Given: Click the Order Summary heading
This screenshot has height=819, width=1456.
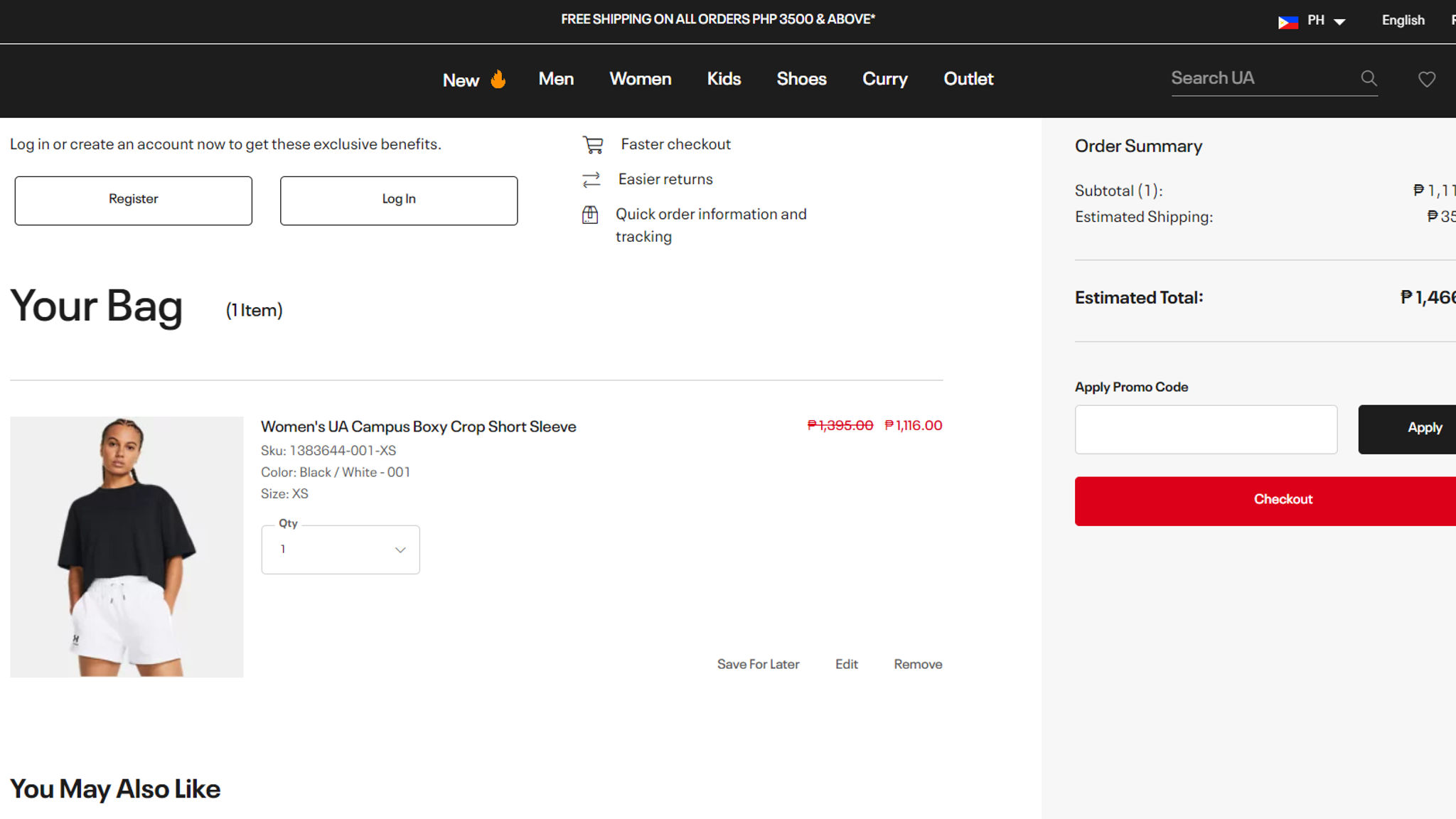Looking at the screenshot, I should pos(1138,146).
